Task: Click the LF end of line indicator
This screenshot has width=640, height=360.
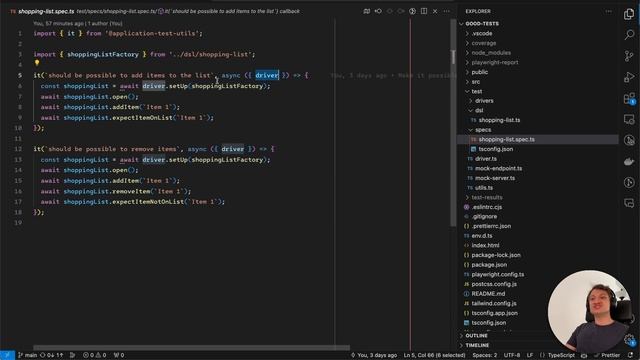Action: (x=530, y=355)
